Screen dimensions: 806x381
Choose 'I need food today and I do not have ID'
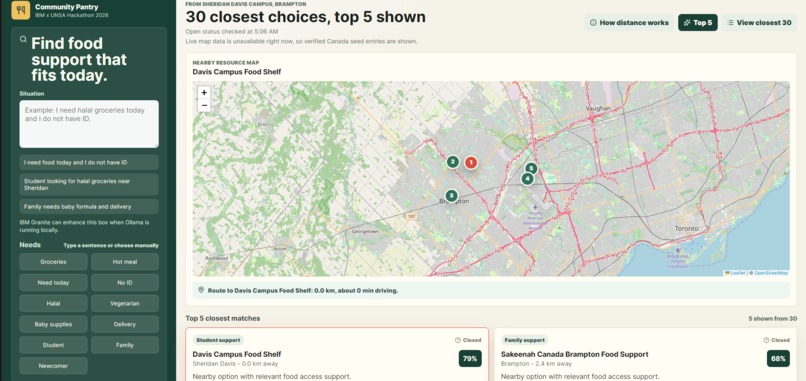[89, 162]
